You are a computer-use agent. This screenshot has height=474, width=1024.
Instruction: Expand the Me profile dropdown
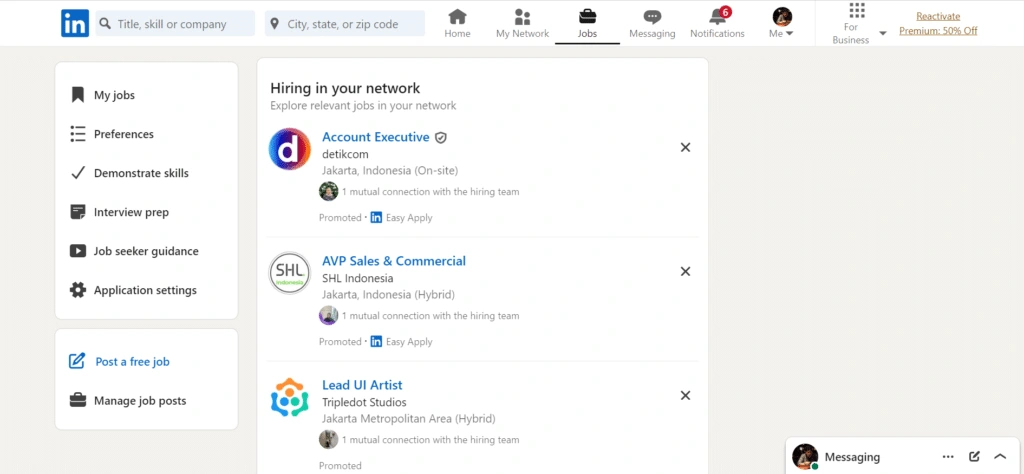(x=782, y=24)
